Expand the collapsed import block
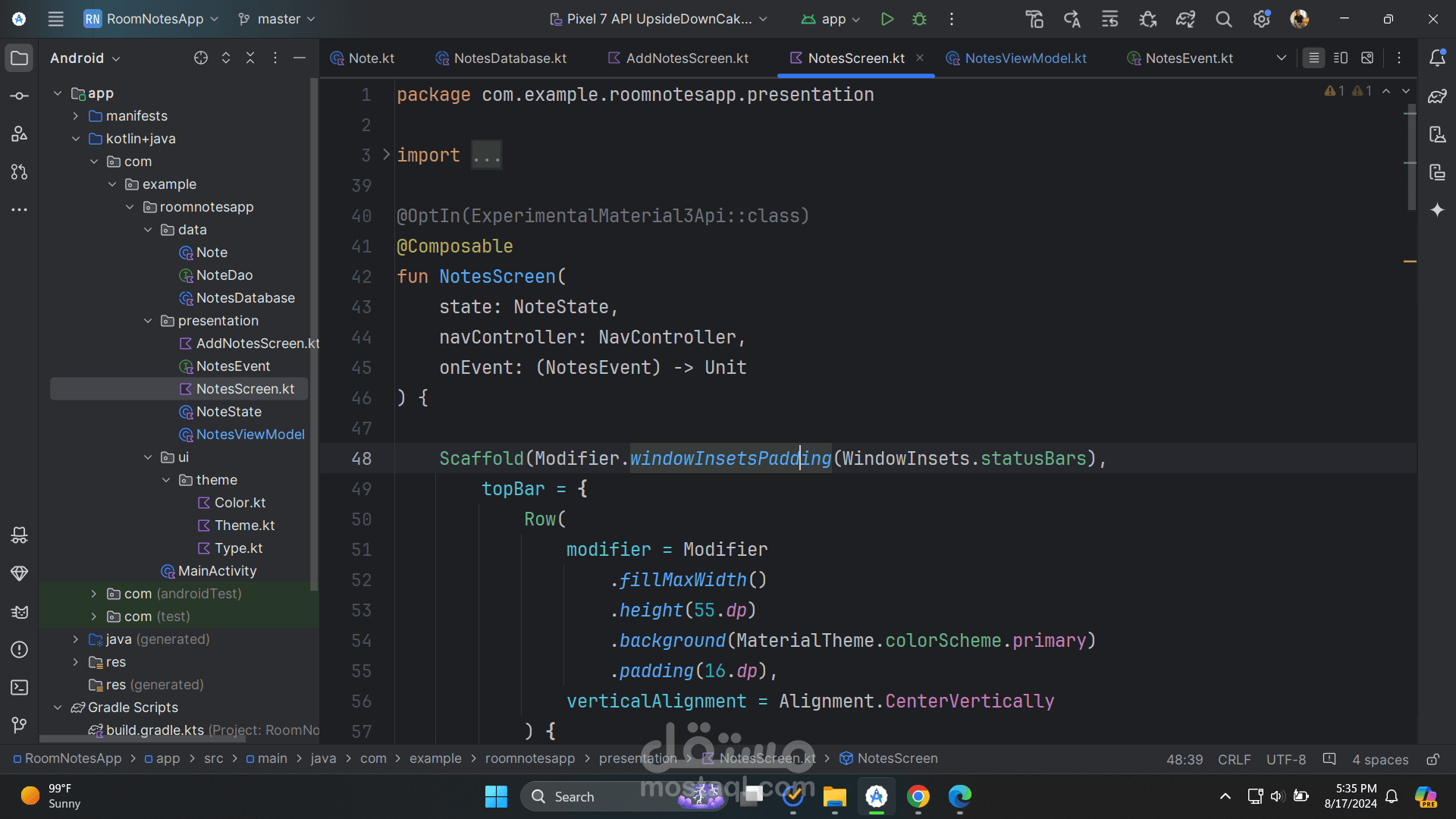The height and width of the screenshot is (819, 1456). 386,155
